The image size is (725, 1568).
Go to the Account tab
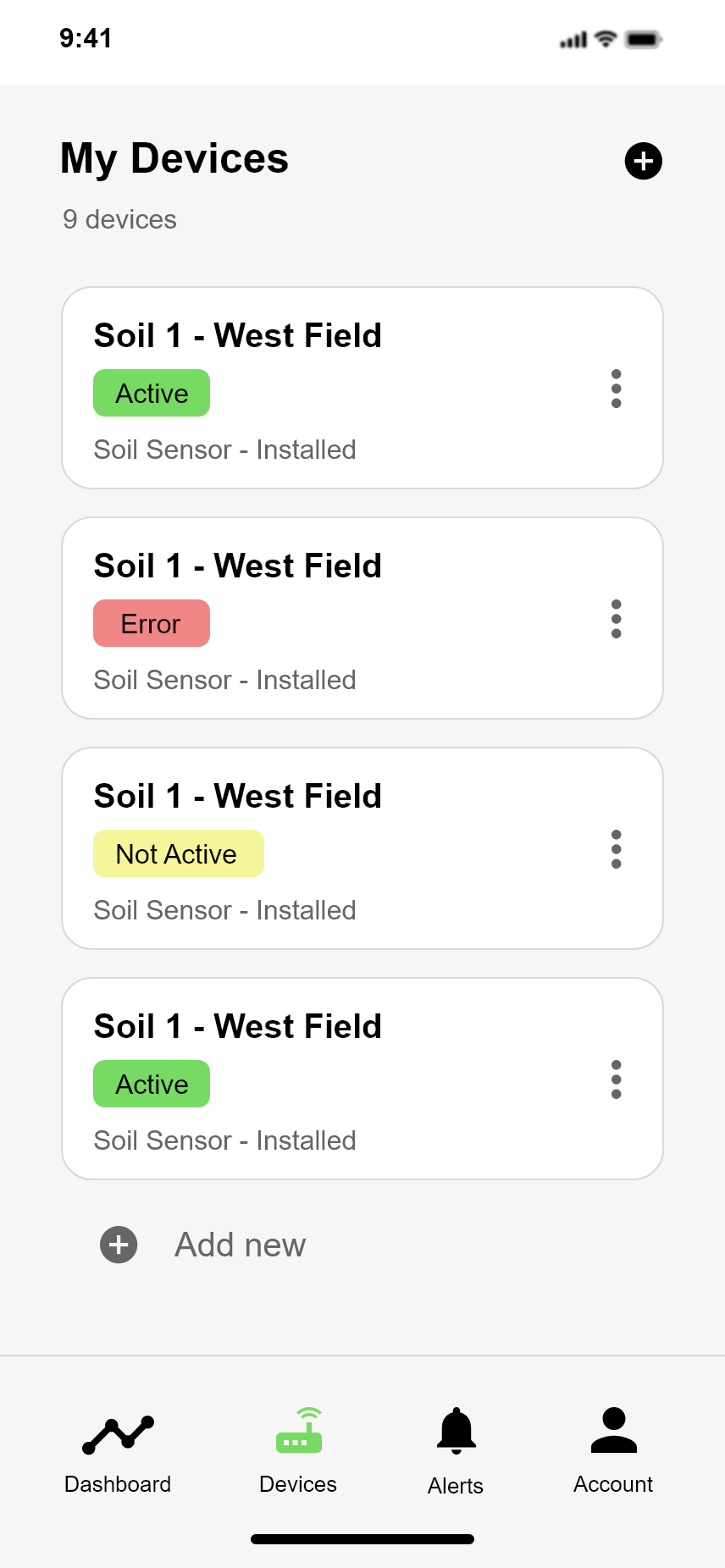click(x=613, y=1448)
